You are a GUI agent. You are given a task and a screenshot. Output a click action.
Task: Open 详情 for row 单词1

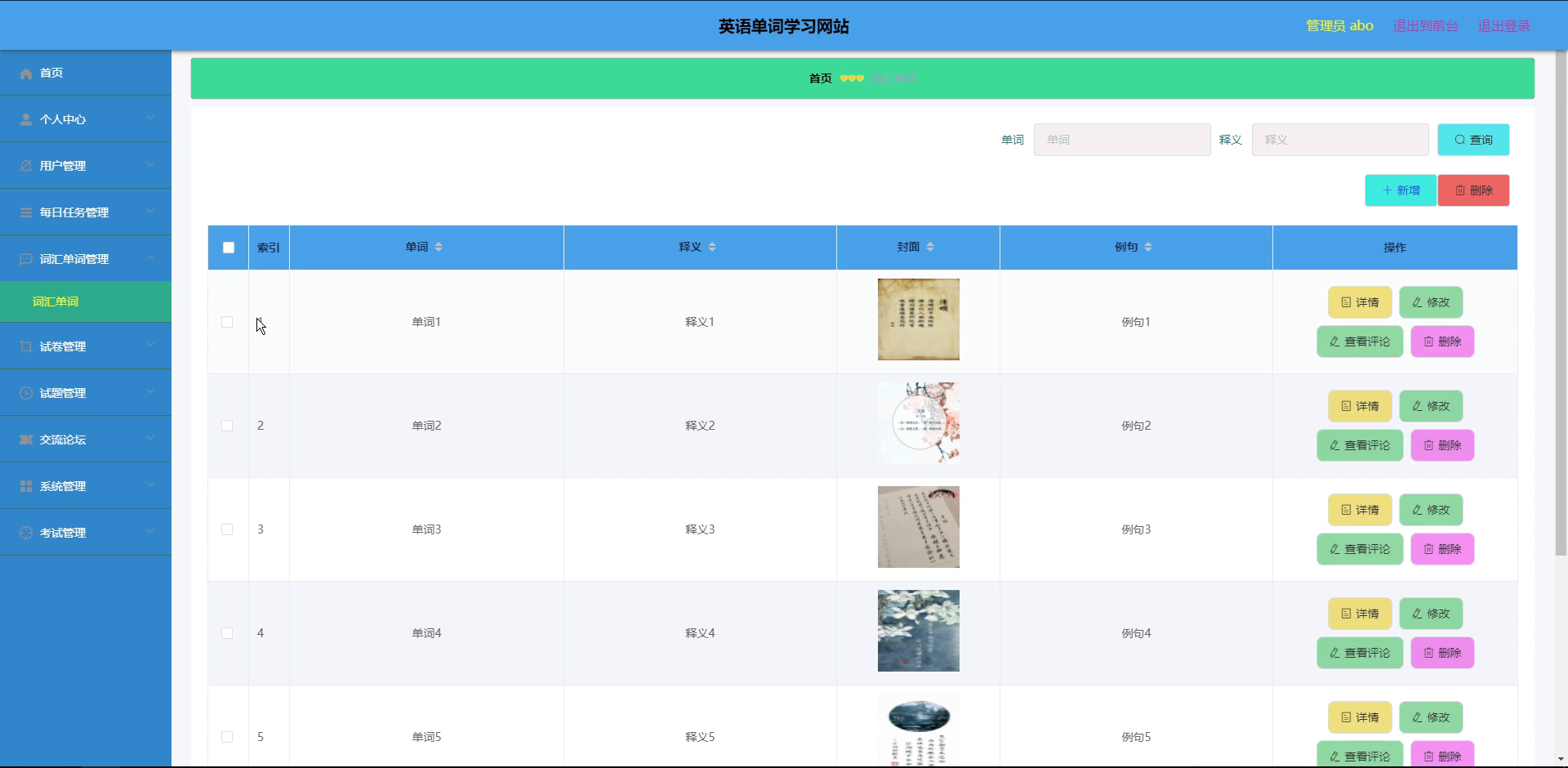(1360, 303)
